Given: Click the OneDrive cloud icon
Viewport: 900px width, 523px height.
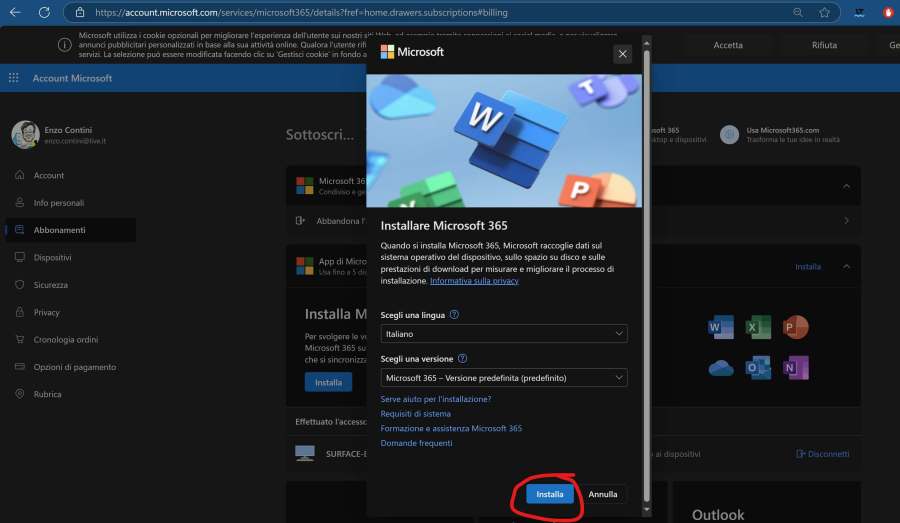Looking at the screenshot, I should pos(721,368).
